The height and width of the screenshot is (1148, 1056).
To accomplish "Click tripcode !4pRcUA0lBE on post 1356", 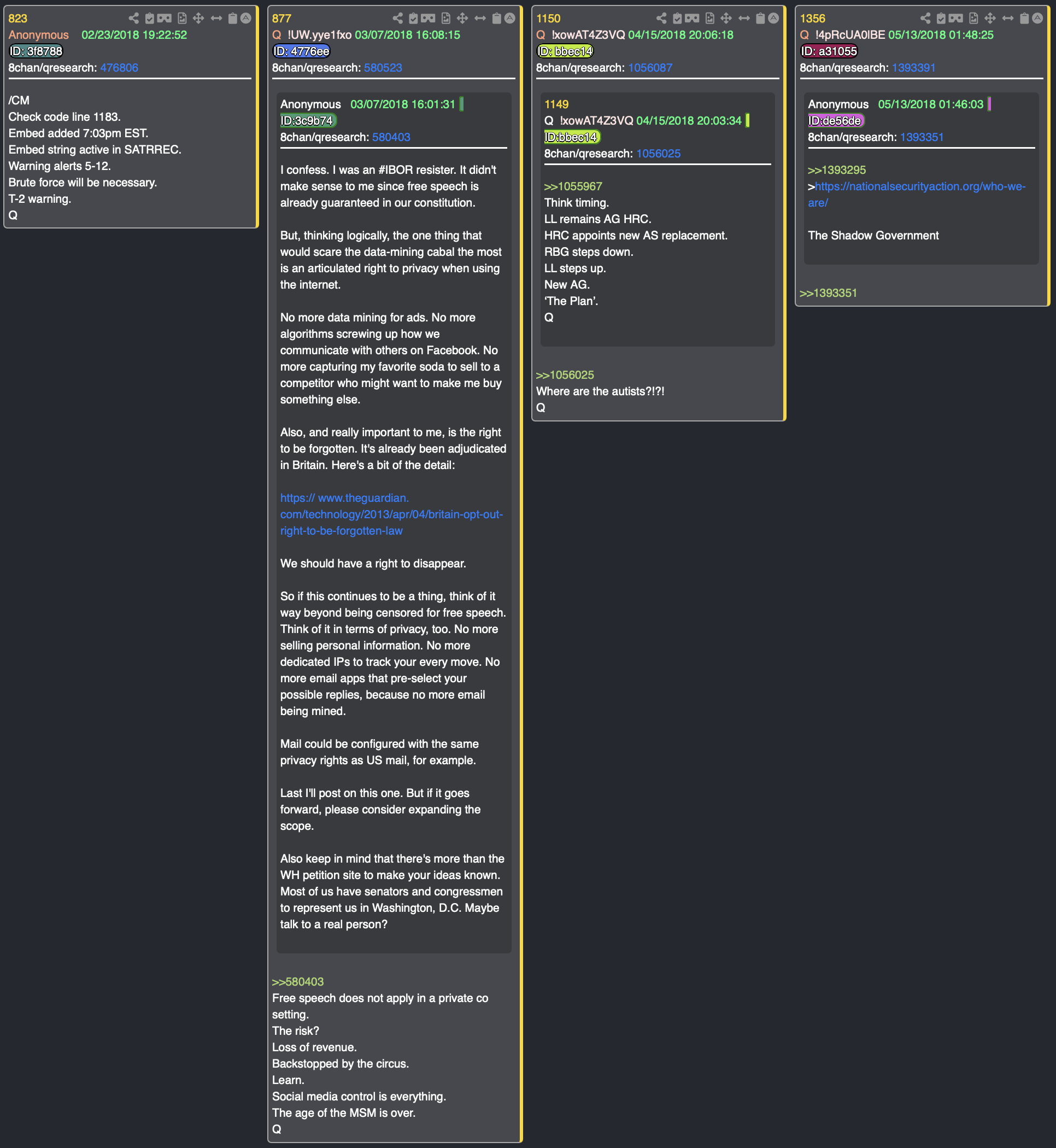I will [x=850, y=35].
